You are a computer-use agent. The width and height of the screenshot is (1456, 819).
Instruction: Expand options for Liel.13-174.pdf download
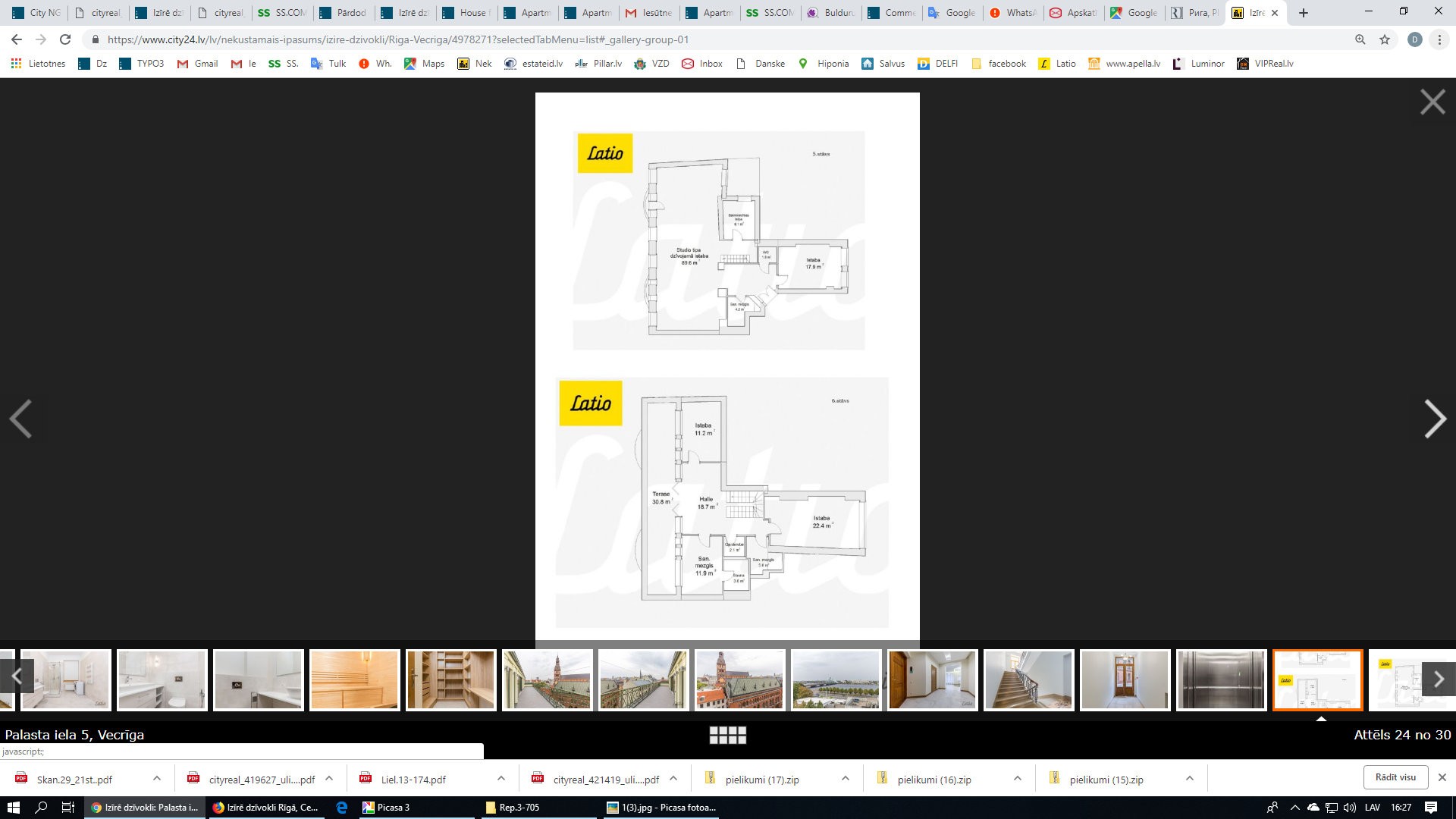(x=501, y=779)
